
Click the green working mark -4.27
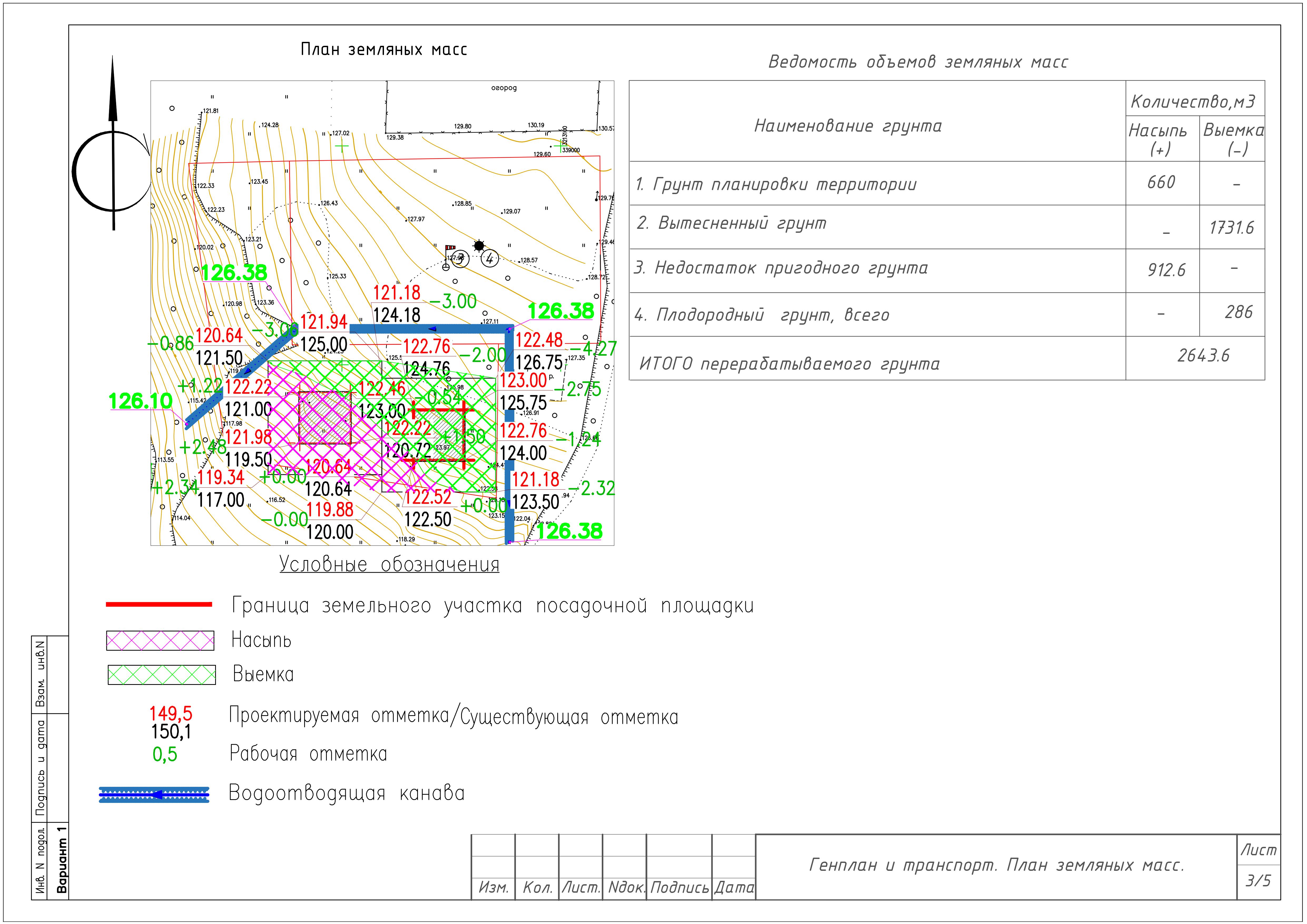(593, 348)
